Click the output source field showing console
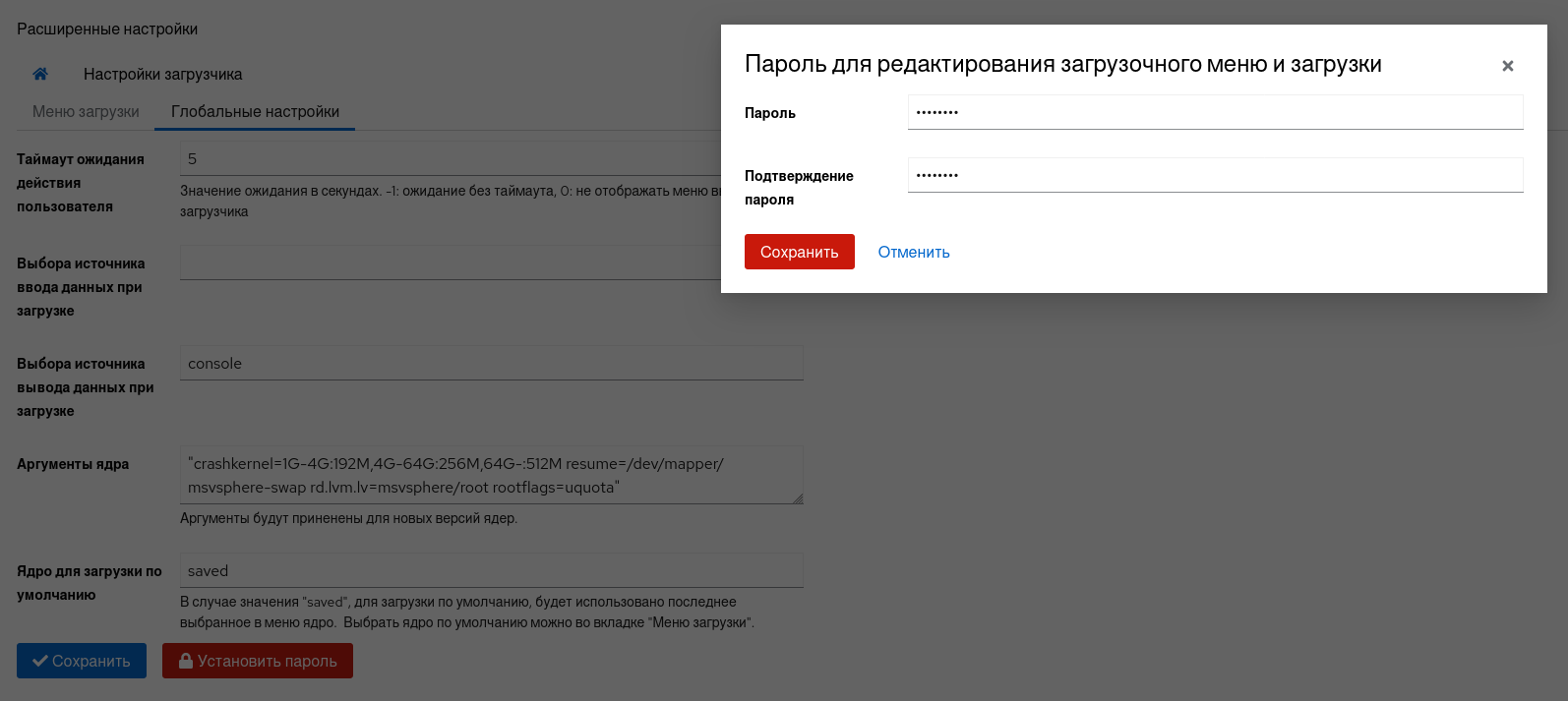The width and height of the screenshot is (1568, 701). (491, 364)
